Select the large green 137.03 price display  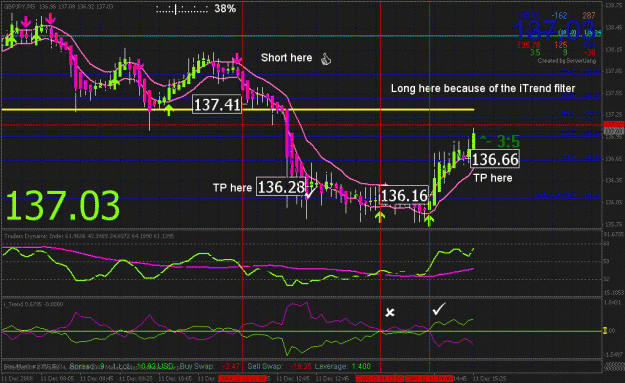[63, 206]
